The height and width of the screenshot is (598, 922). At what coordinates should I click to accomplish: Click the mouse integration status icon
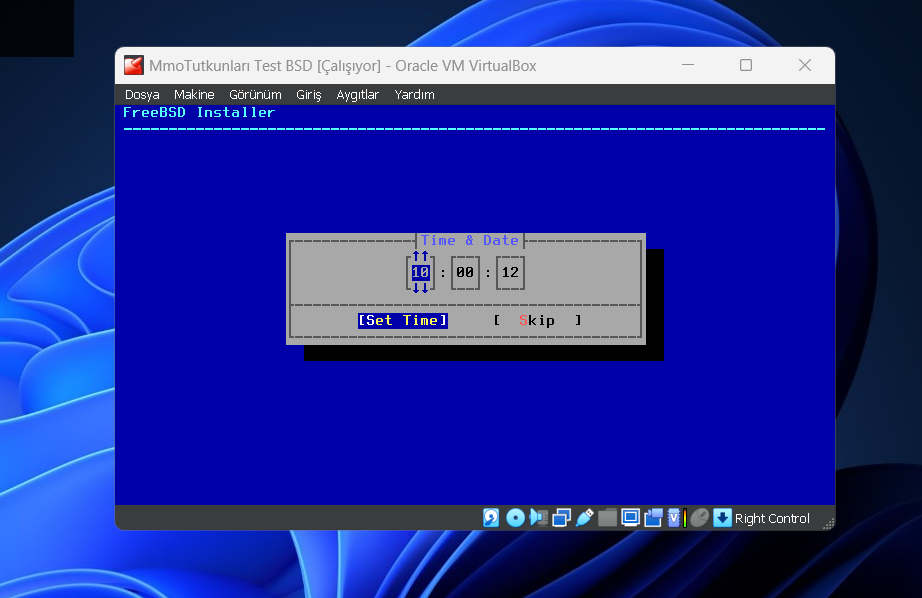(x=700, y=518)
